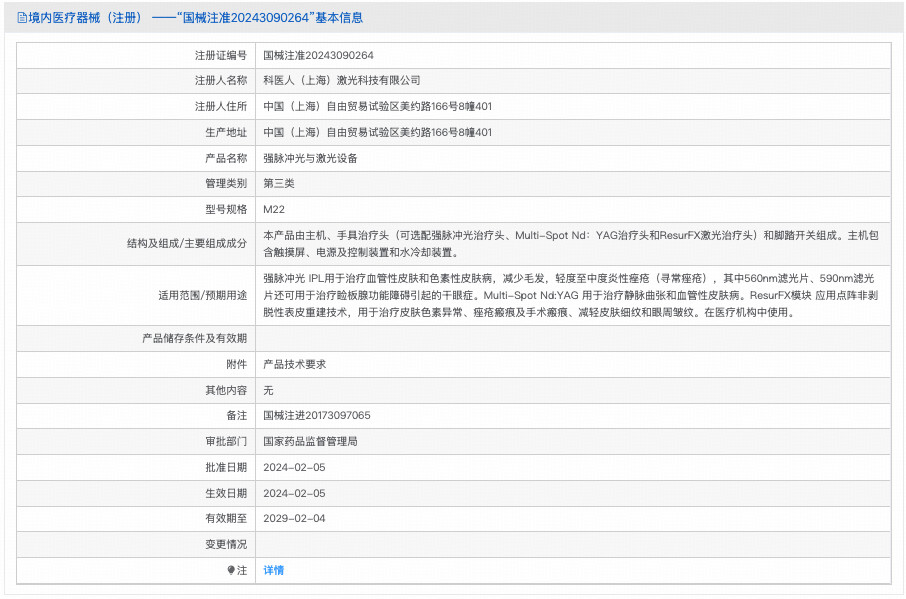Click attachment value 产品技术要求
This screenshot has width=906, height=599.
(x=294, y=365)
